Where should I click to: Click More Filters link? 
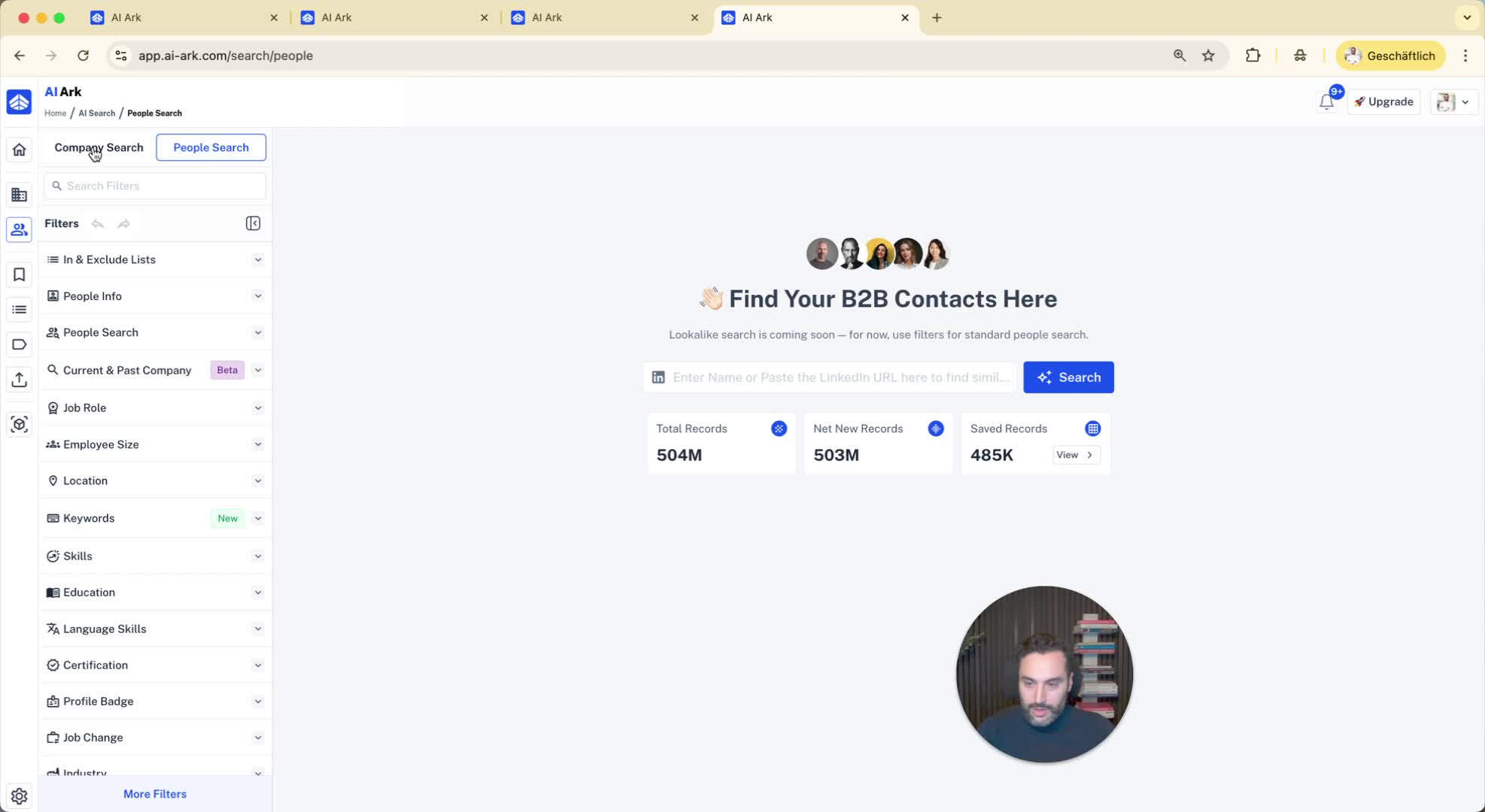[155, 794]
